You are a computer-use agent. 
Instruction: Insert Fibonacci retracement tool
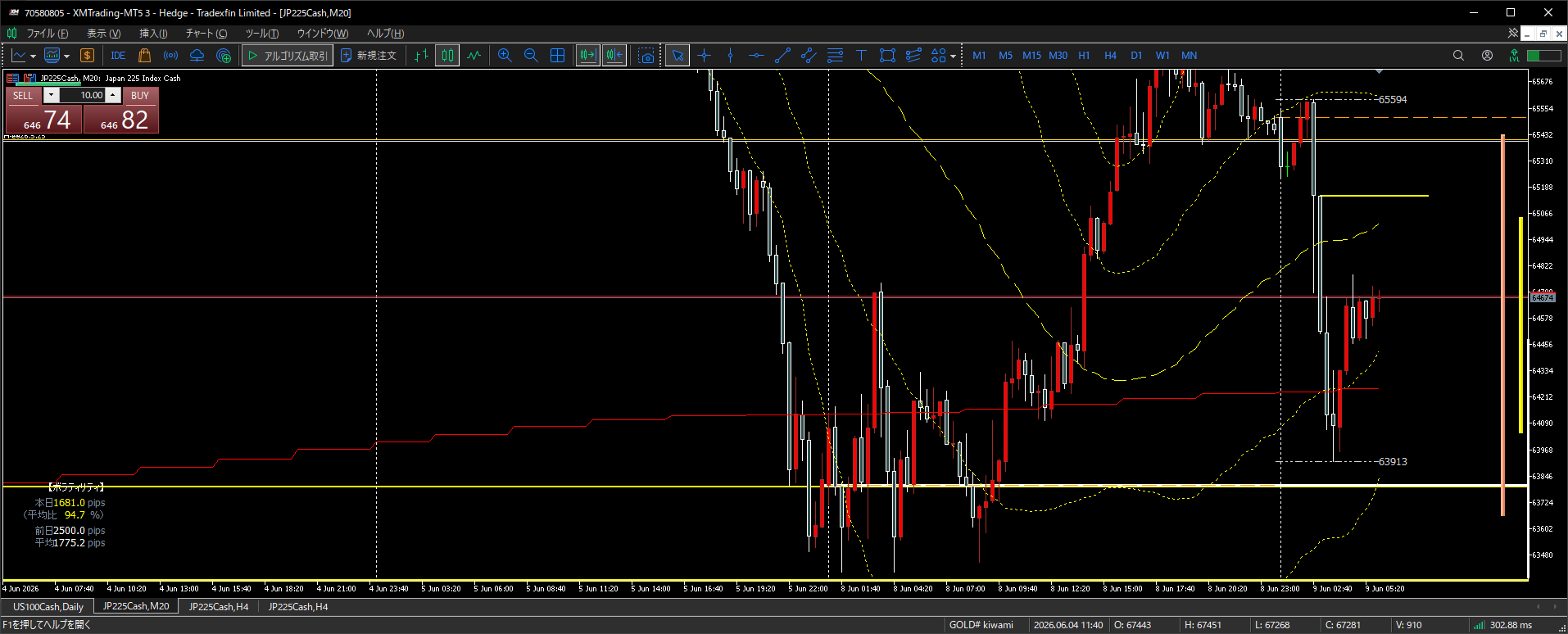coord(835,56)
